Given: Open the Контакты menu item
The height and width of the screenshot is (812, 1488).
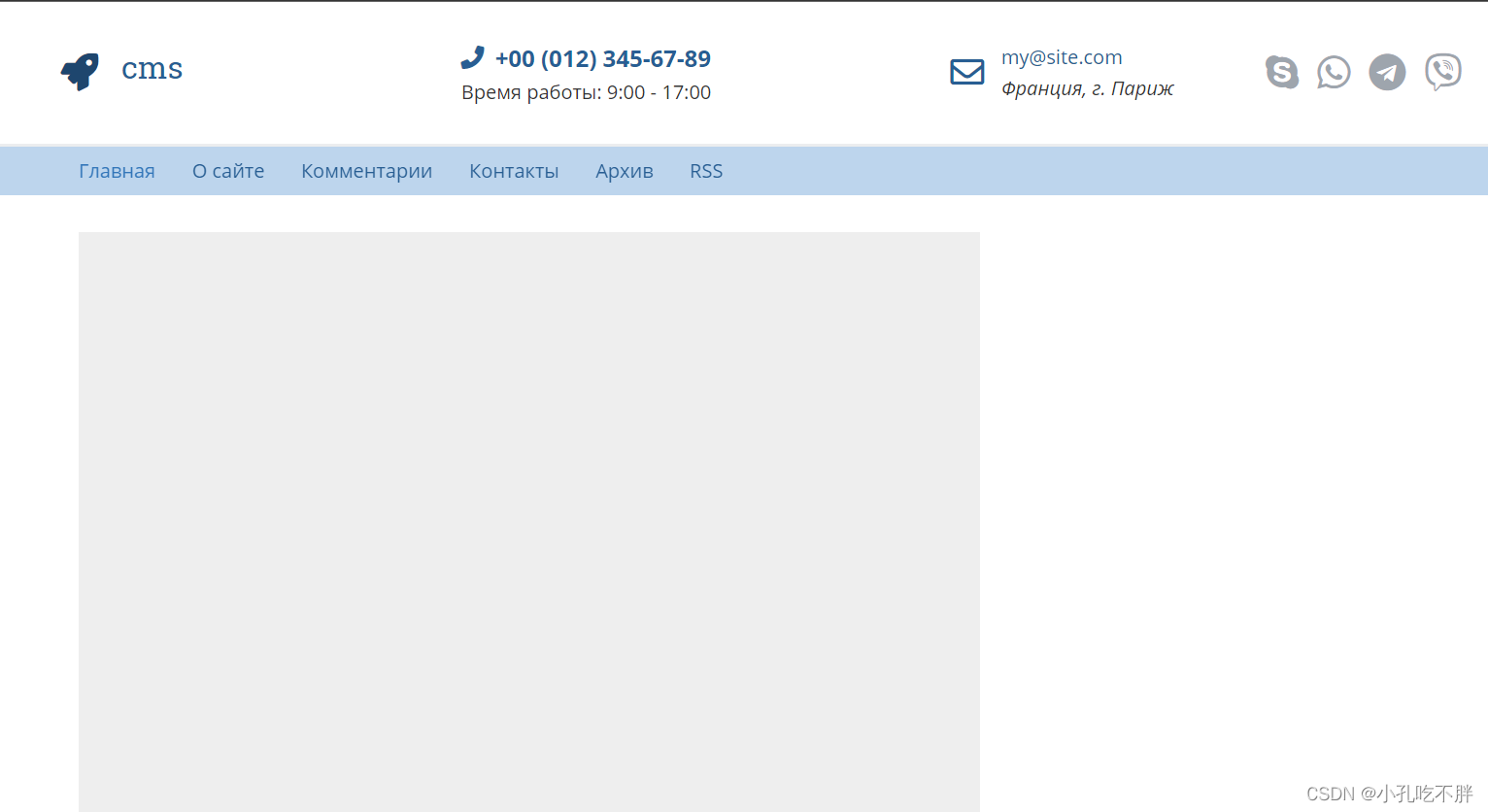Looking at the screenshot, I should click(514, 171).
